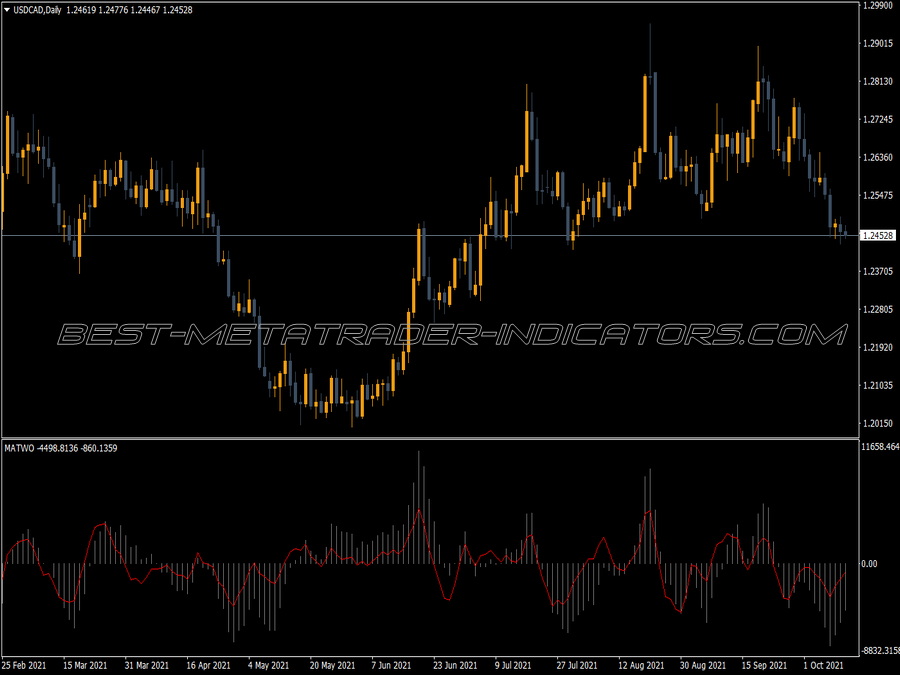Click the 15 Mar 2021 date label
This screenshot has width=900, height=675.
(x=85, y=665)
